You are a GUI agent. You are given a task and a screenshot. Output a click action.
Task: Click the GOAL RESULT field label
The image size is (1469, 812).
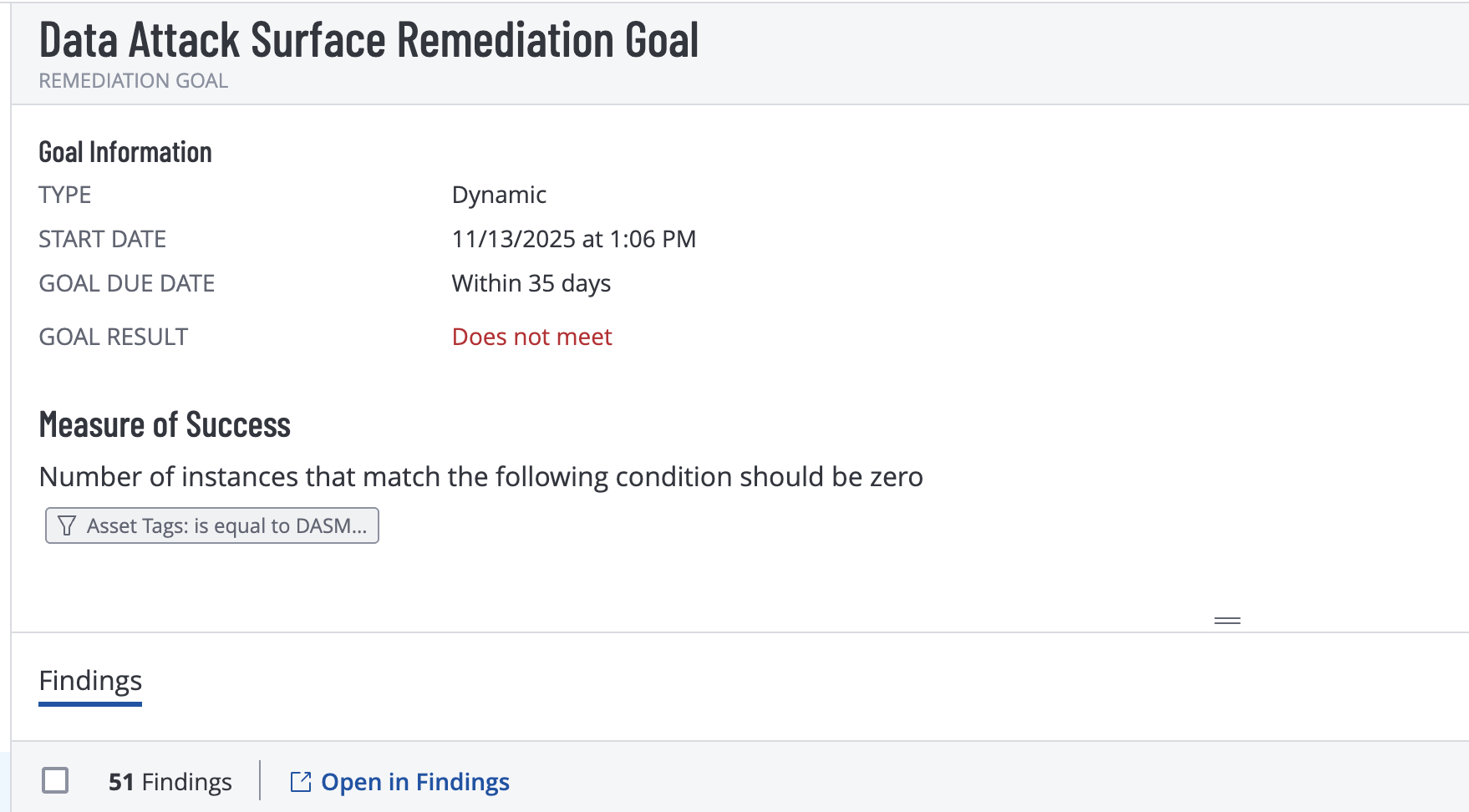(x=113, y=337)
